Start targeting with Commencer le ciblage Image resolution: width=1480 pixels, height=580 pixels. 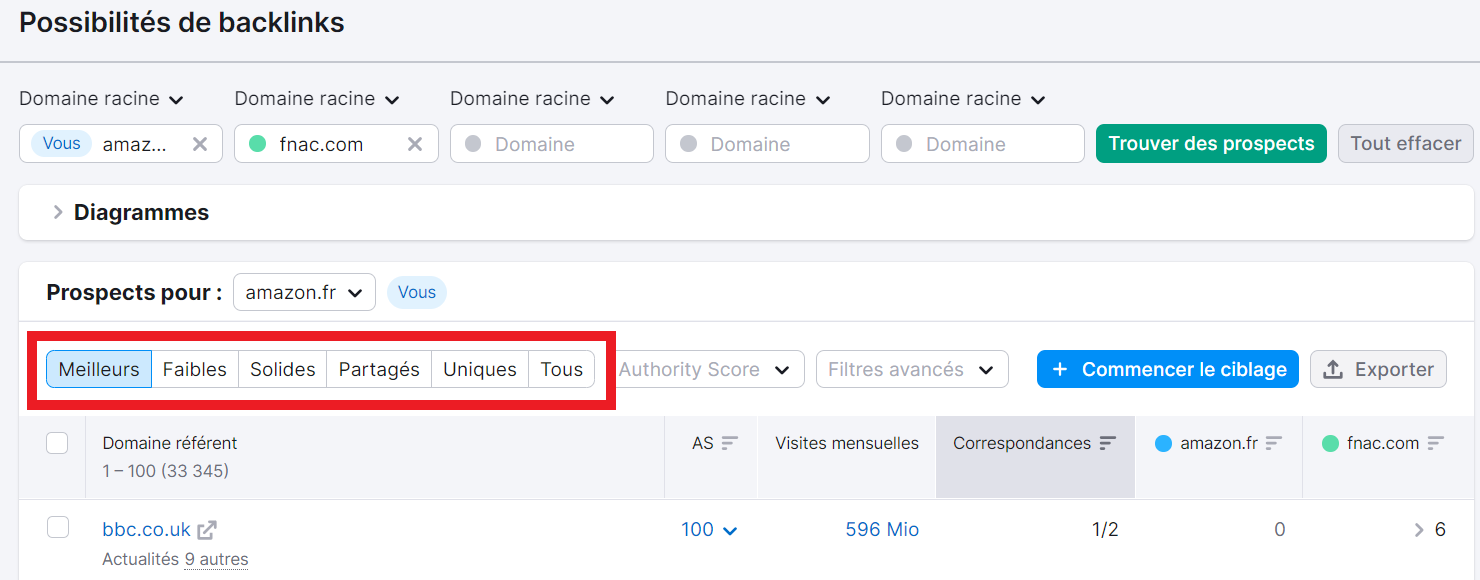pos(1167,369)
